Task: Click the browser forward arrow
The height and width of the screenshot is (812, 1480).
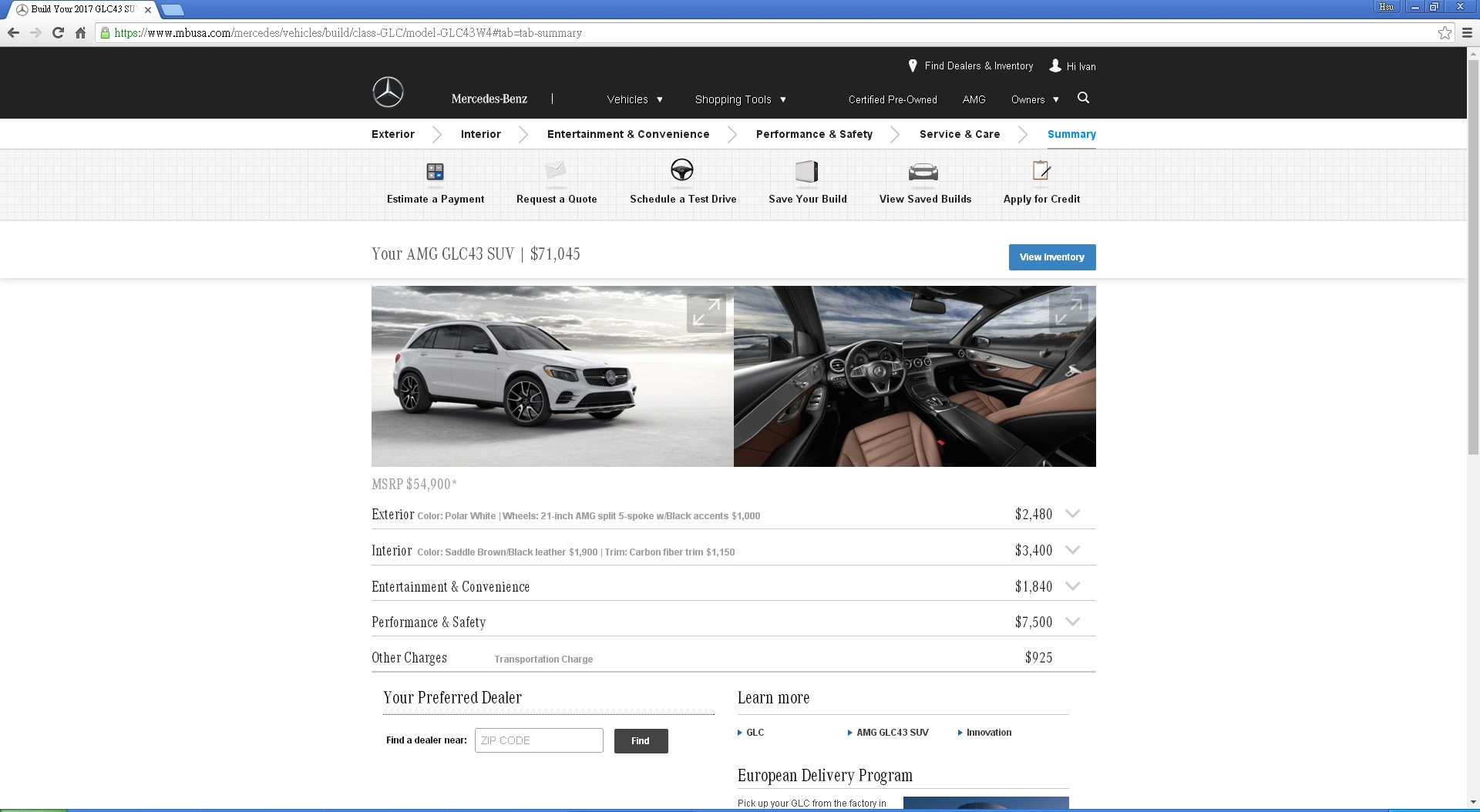Action: pyautogui.click(x=35, y=32)
